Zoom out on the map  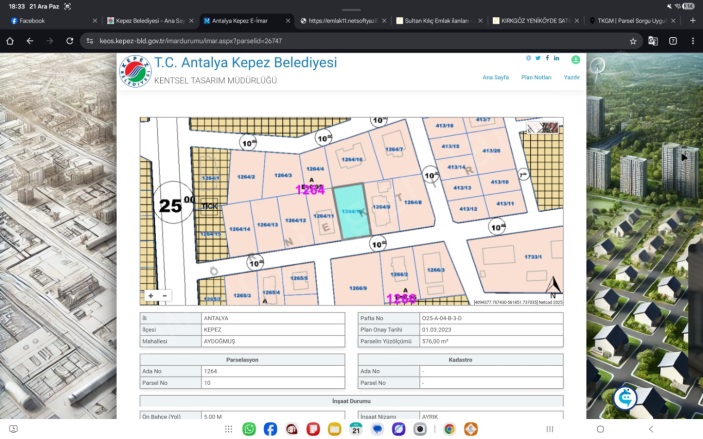tap(165, 295)
